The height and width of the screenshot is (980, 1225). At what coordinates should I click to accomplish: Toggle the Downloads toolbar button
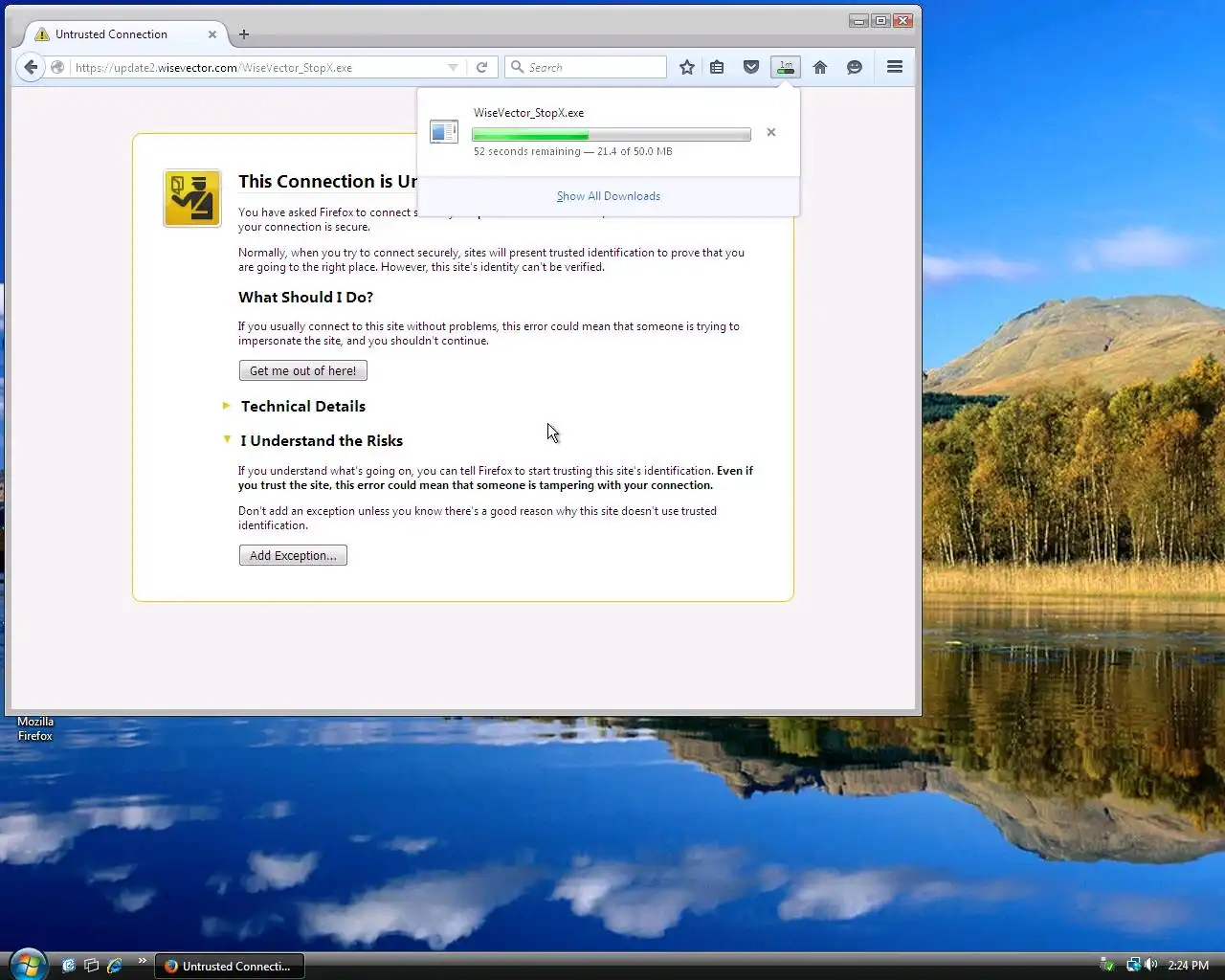786,67
